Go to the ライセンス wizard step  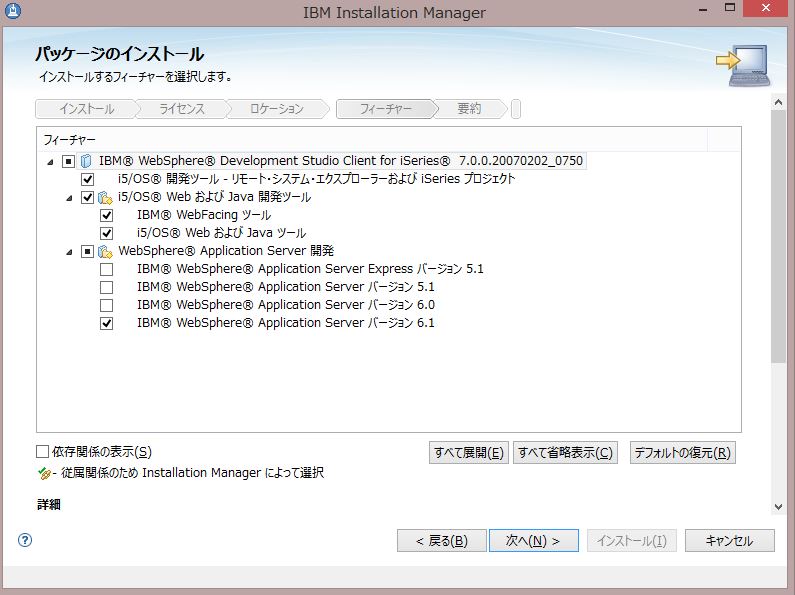[x=182, y=109]
